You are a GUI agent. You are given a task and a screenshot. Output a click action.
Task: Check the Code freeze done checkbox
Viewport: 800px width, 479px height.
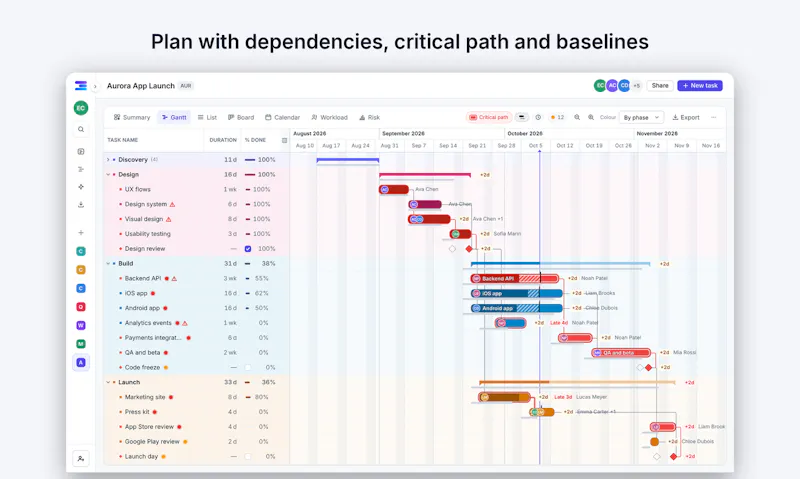[x=248, y=367]
